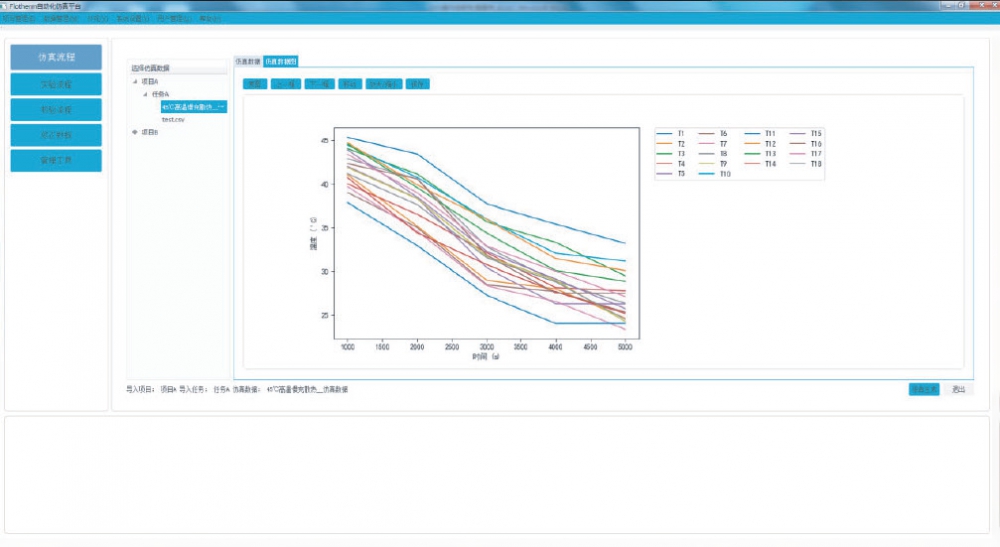The image size is (1000, 547).
Task: Collapse the 任务A tree node
Action: (144, 93)
